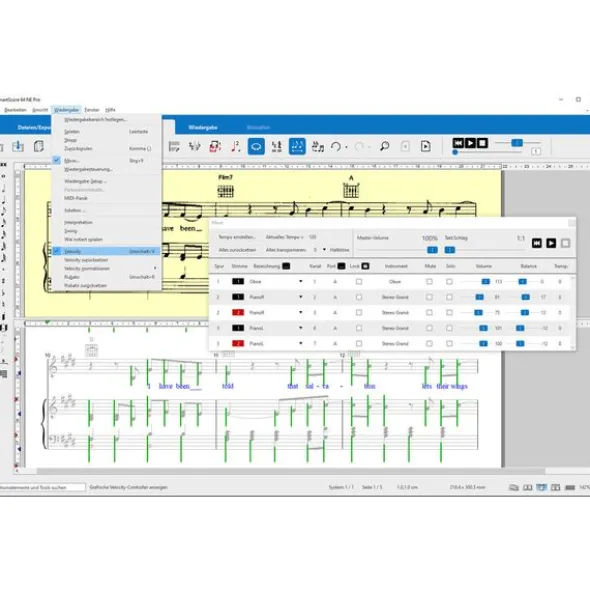590x591 pixels.
Task: Solo the PianoR track with volume 75
Action: point(449,312)
